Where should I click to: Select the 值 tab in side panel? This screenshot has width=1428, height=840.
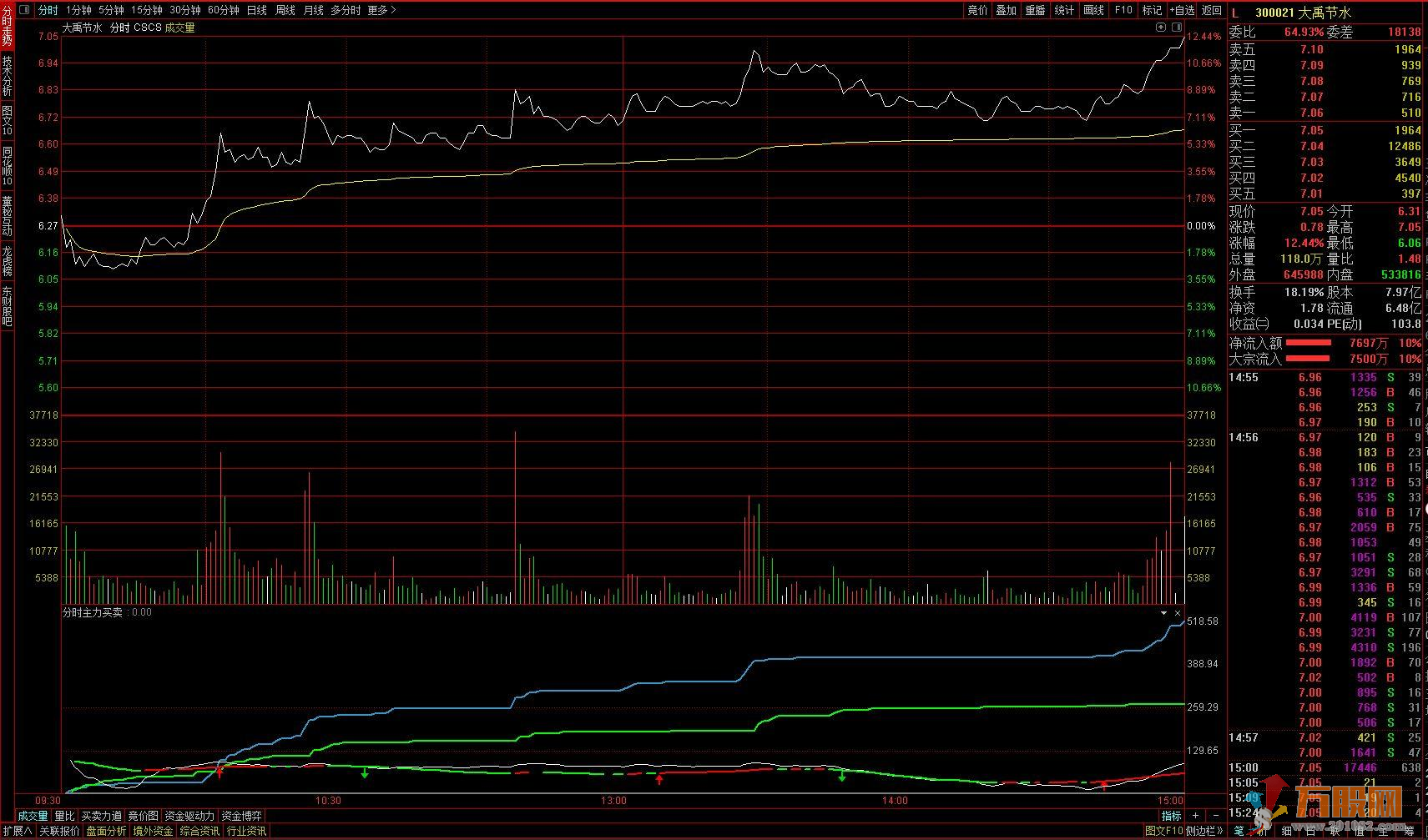(x=1360, y=831)
